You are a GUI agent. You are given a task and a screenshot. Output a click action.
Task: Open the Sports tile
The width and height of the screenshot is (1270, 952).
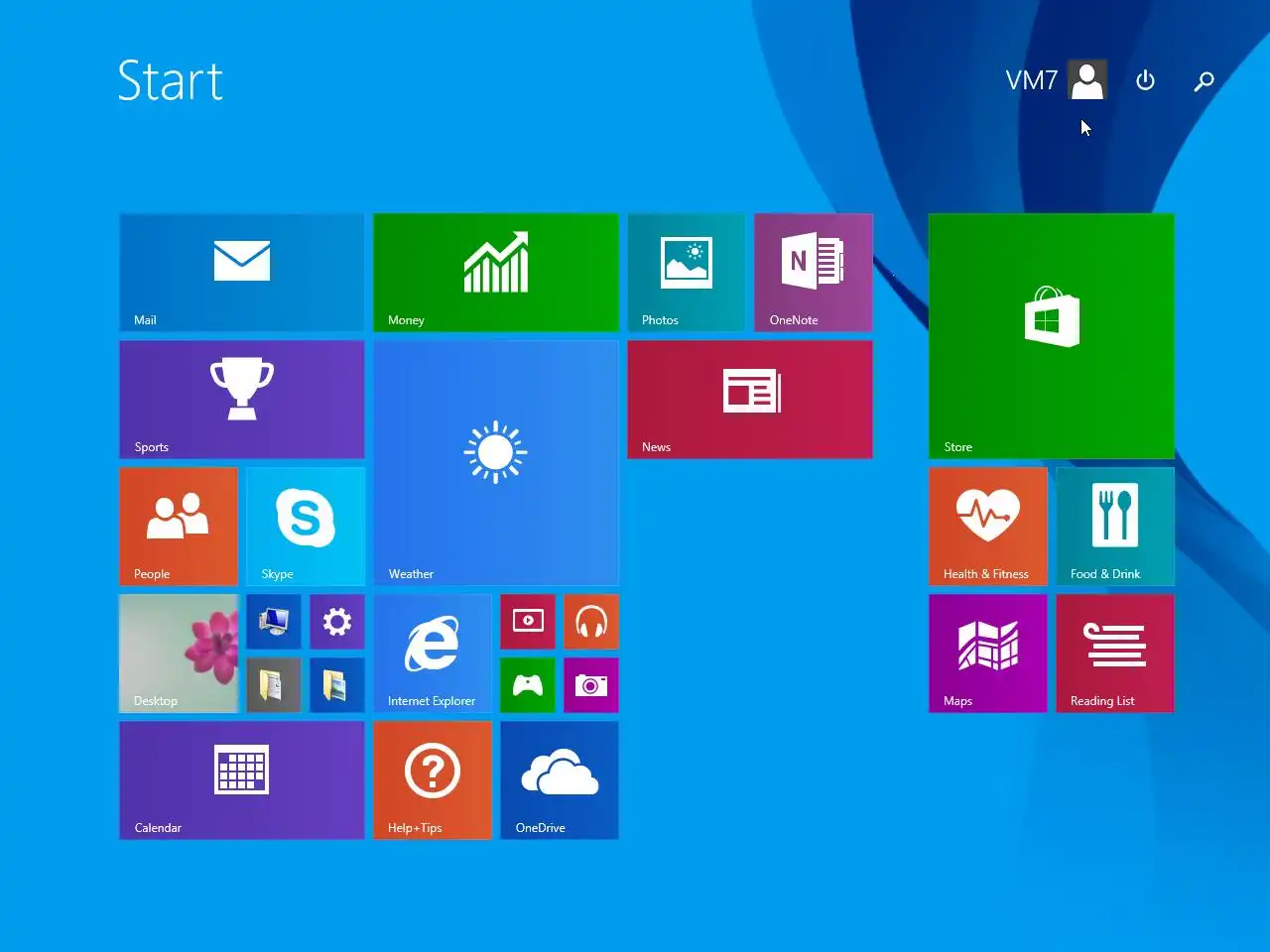242,400
